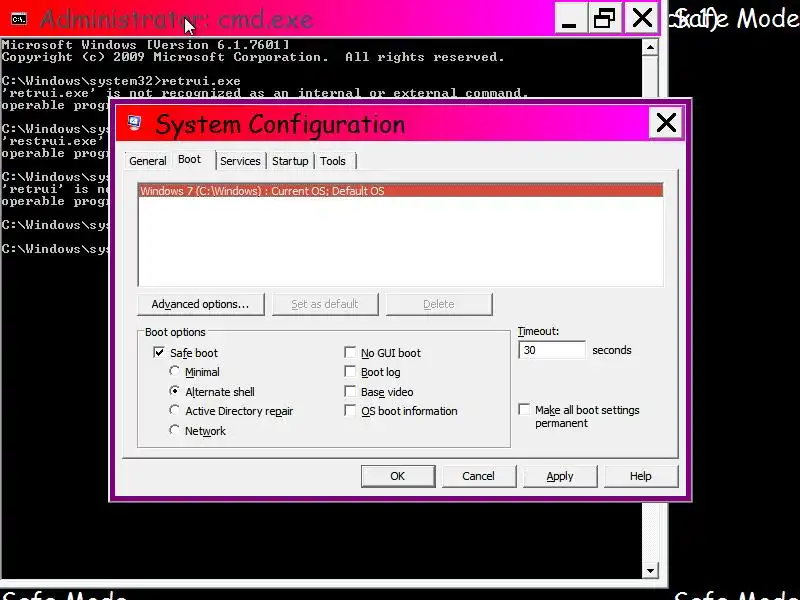This screenshot has height=600, width=800.
Task: Select the Windows 7 boot entry
Action: coord(401,191)
